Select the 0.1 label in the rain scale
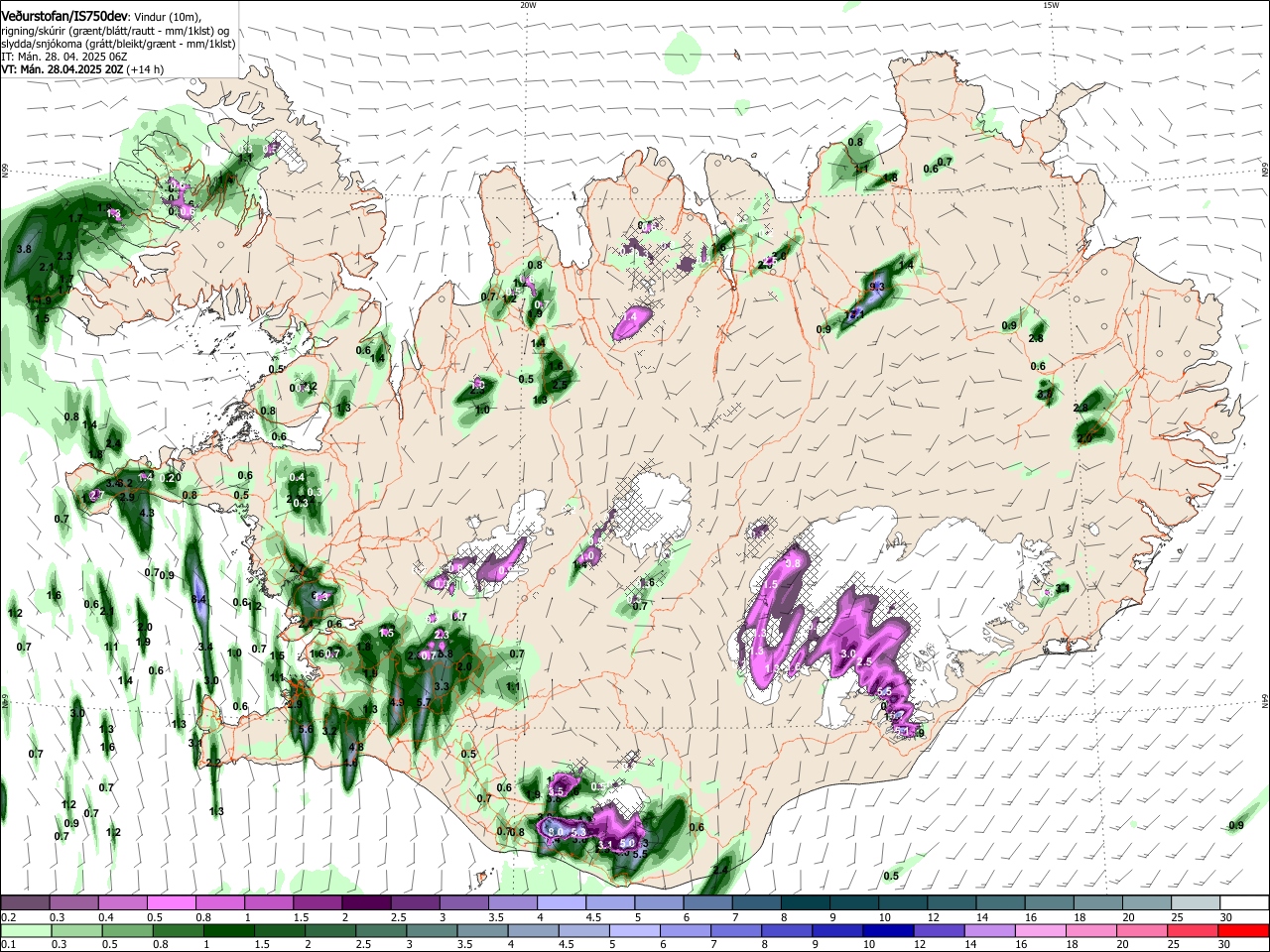 pos(8,945)
